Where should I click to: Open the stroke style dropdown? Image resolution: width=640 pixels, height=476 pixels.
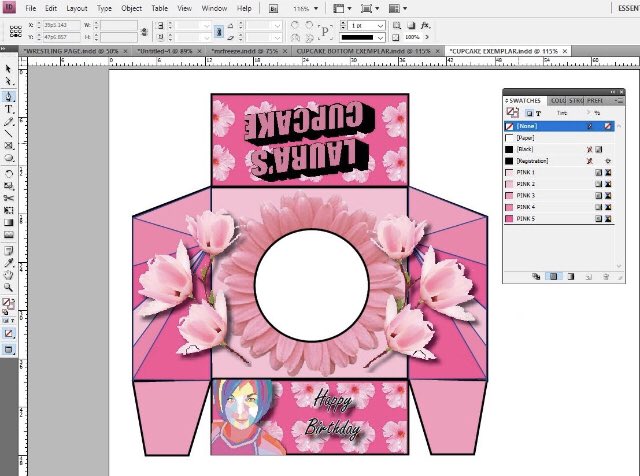coord(380,38)
